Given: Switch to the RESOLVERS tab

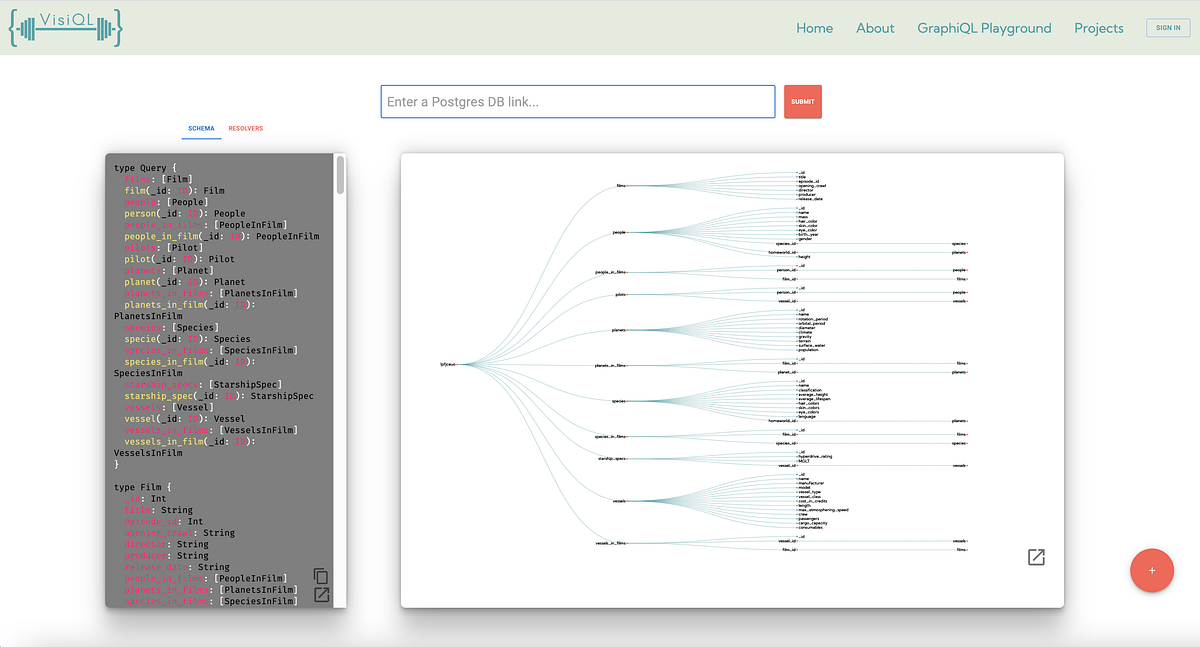Looking at the screenshot, I should [x=246, y=128].
